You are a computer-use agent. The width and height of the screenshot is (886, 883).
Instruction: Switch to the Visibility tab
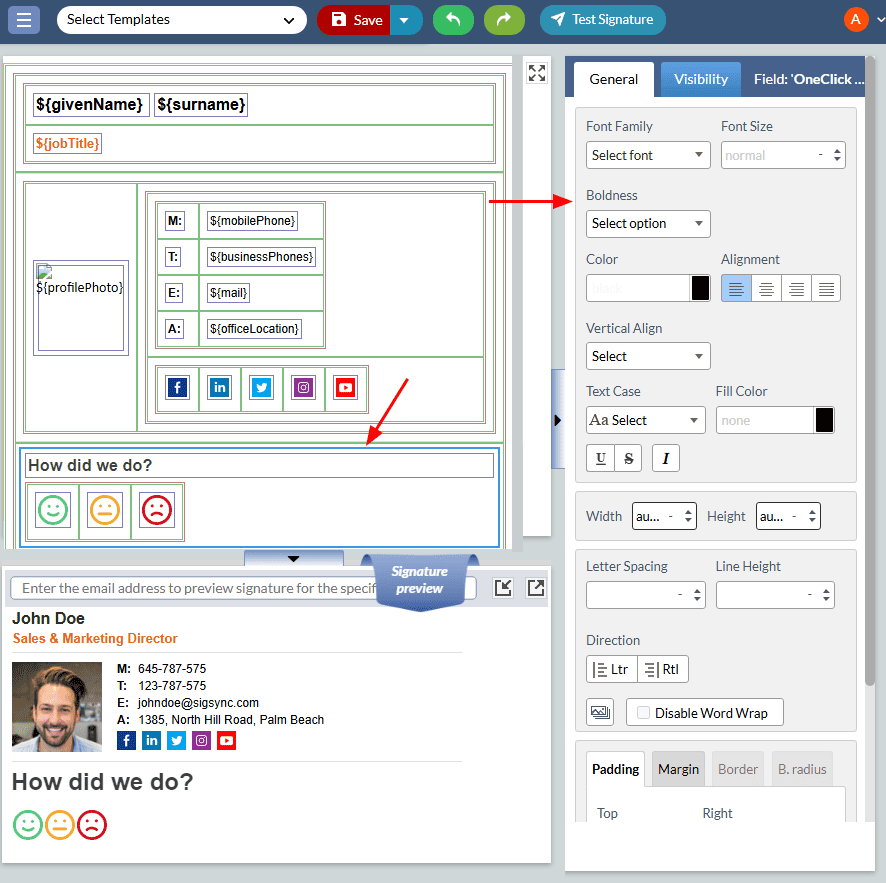click(700, 79)
